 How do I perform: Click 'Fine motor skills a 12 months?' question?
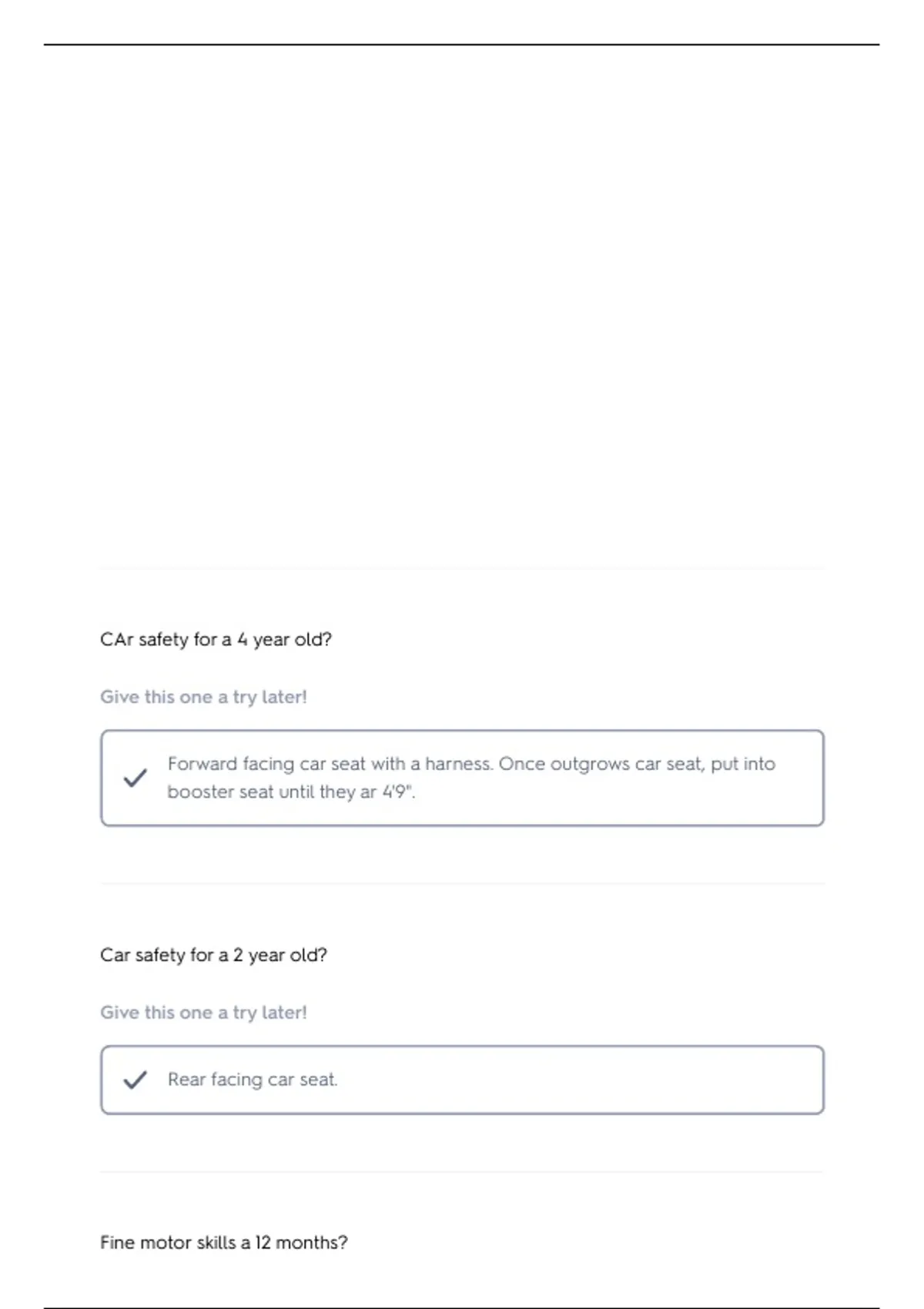tap(223, 1242)
